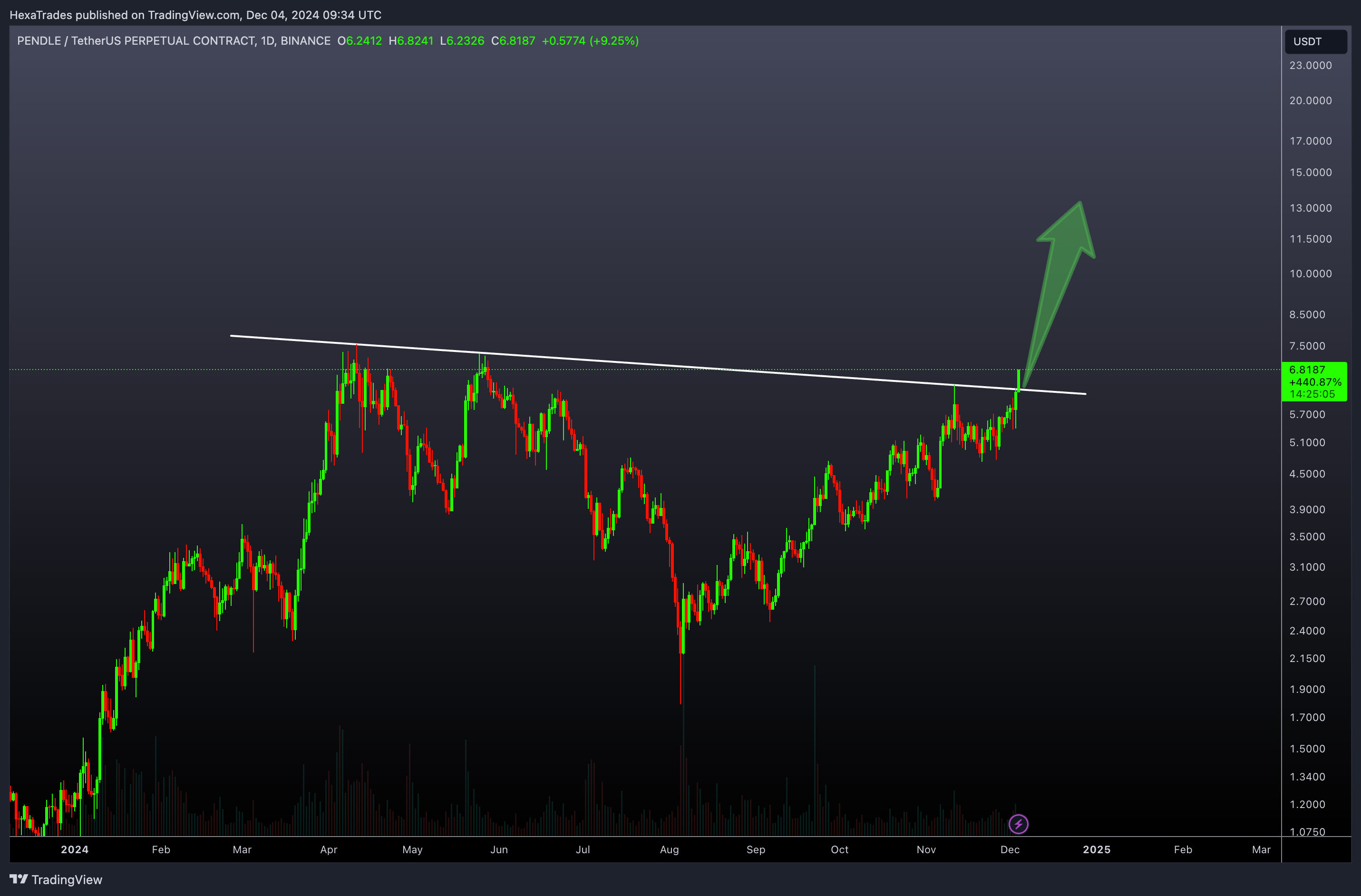Click the current price label 6.8187

(x=1307, y=370)
